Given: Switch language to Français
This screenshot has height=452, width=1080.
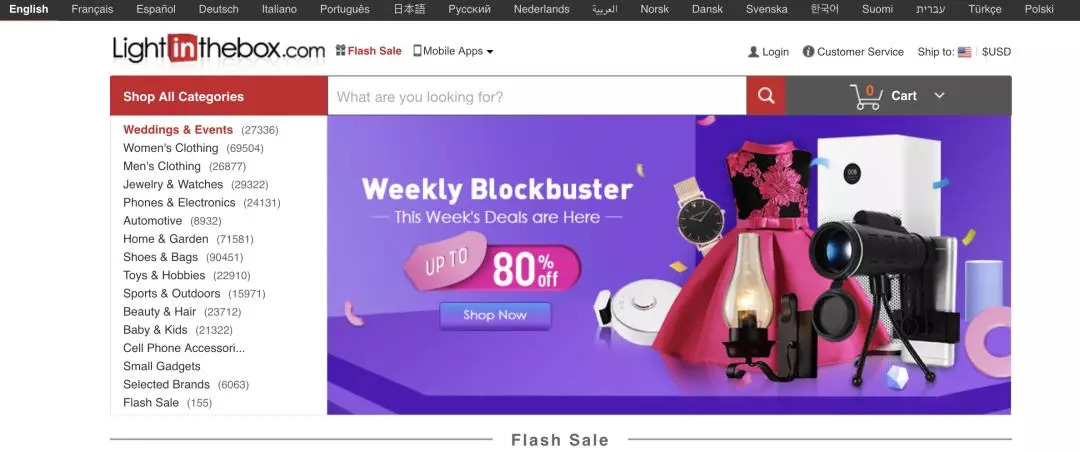Looking at the screenshot, I should point(92,9).
